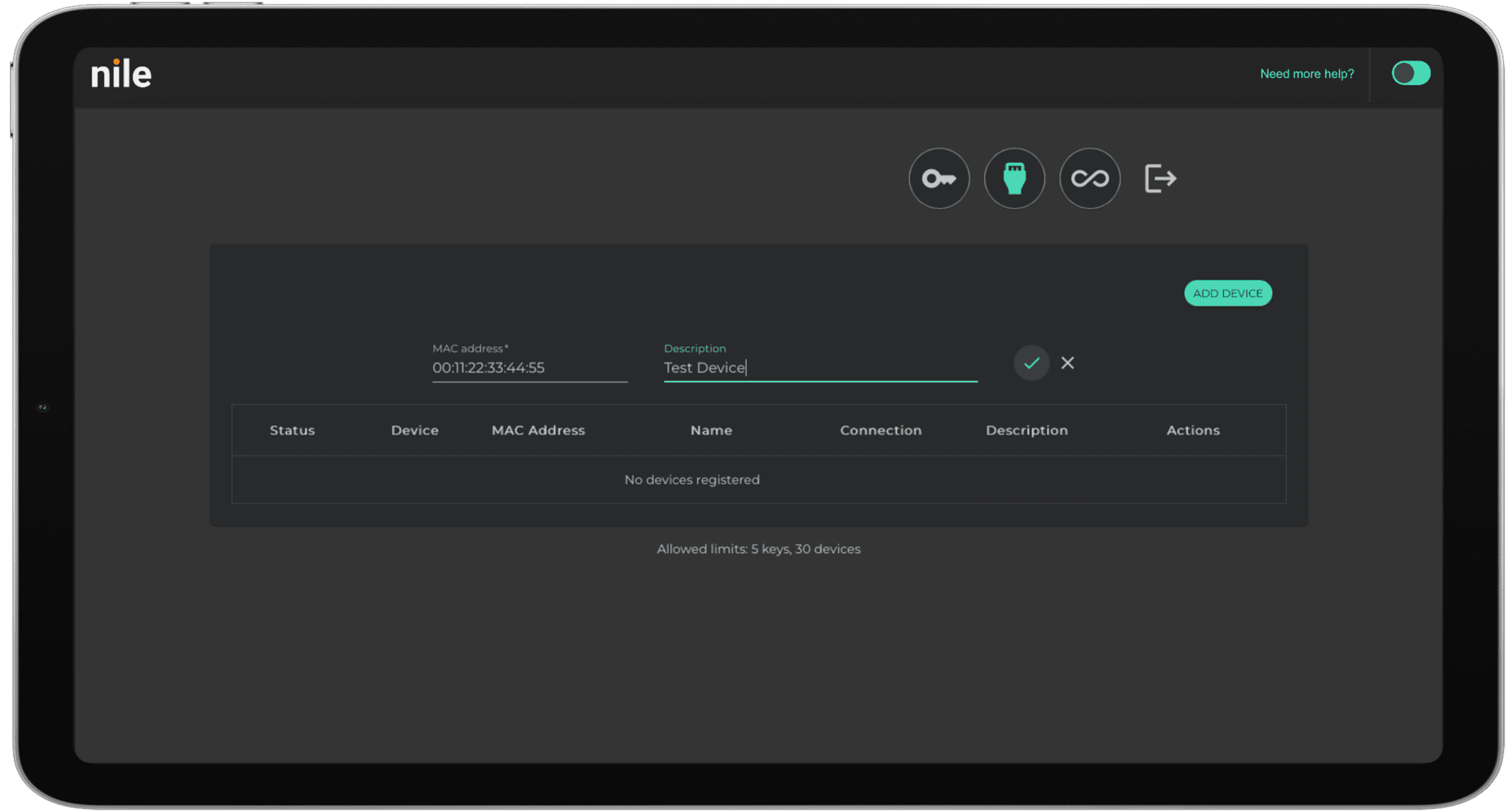Sort by the Status column header
1512x812 pixels.
tap(292, 430)
